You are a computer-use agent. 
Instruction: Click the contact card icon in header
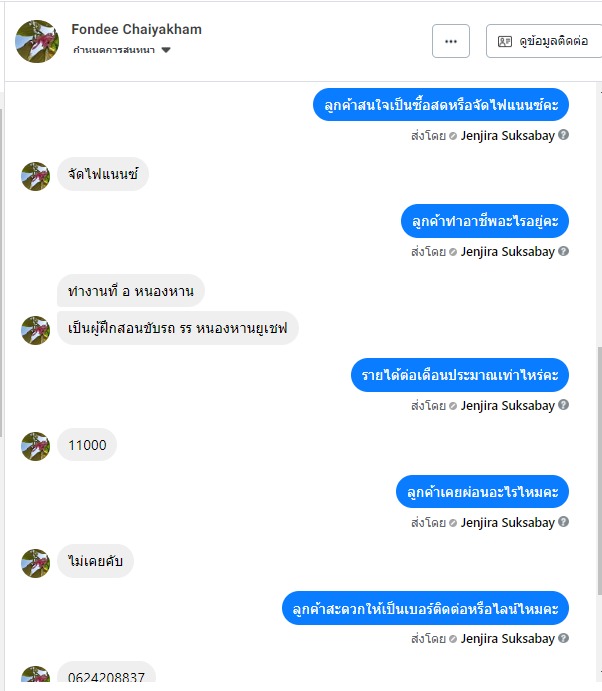(505, 41)
